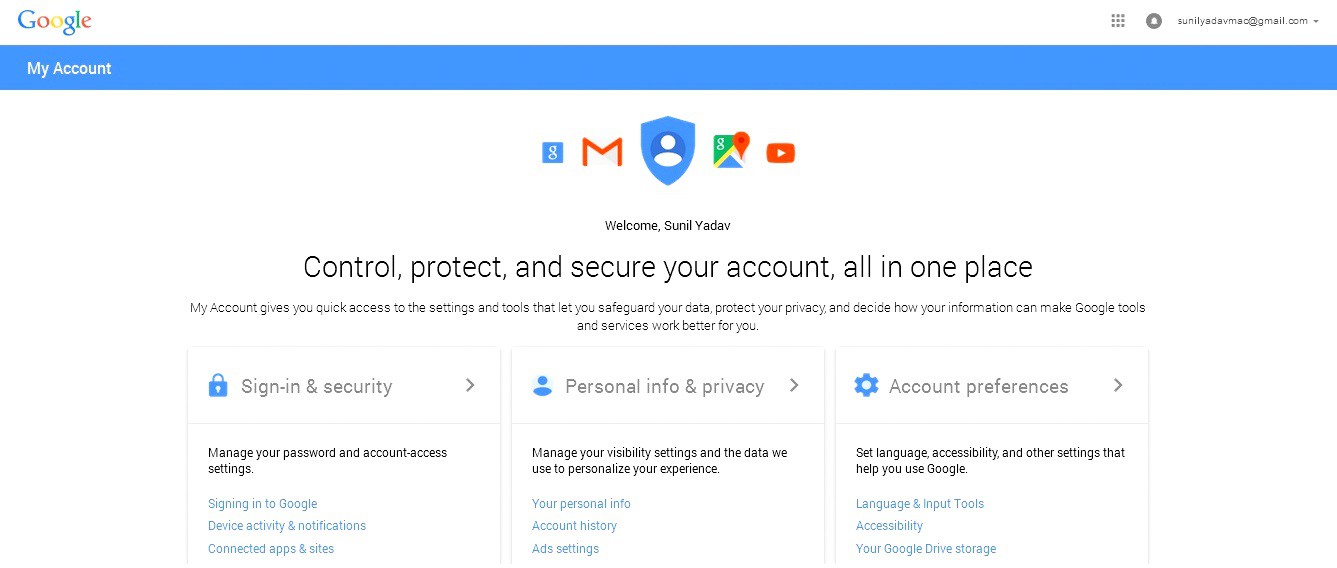Click the Gmail envelope icon
1337x568 pixels.
pyautogui.click(x=602, y=152)
